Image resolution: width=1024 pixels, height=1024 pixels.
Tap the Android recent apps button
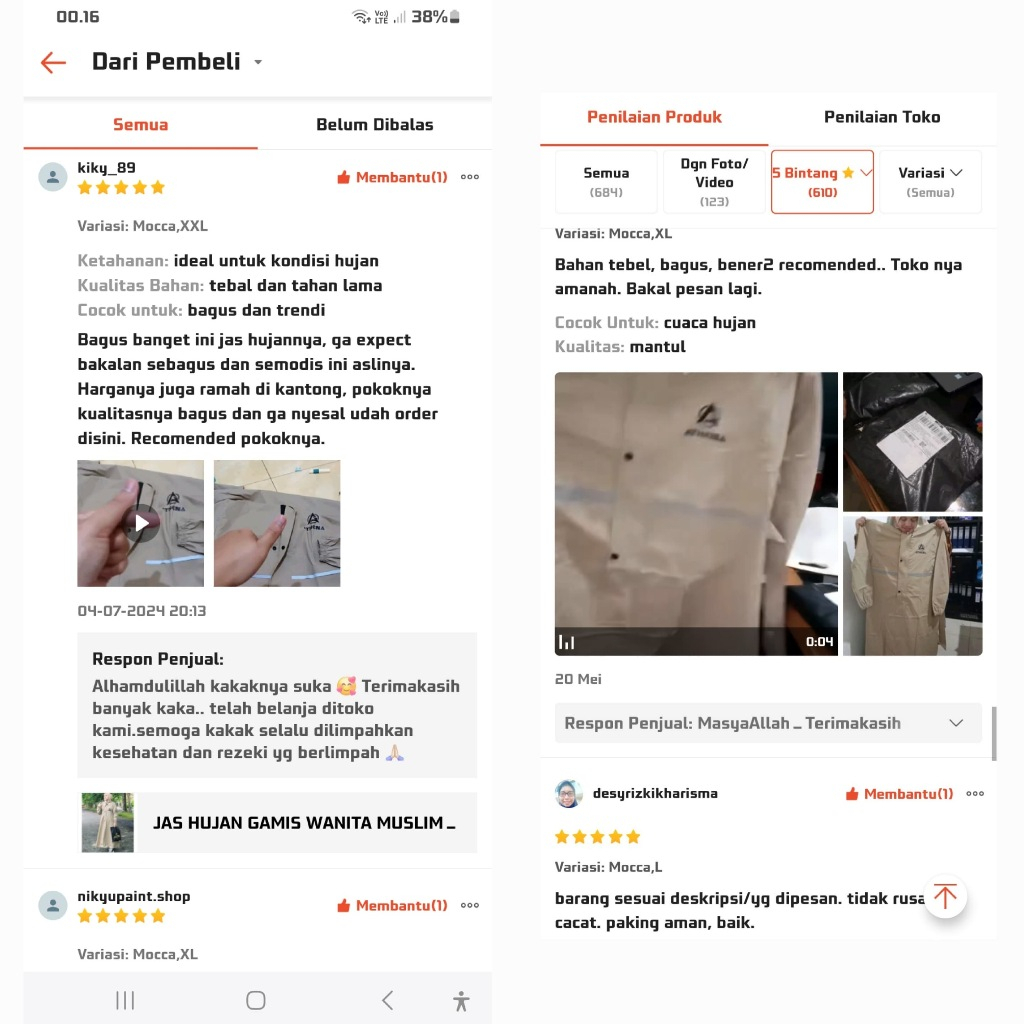point(125,1000)
